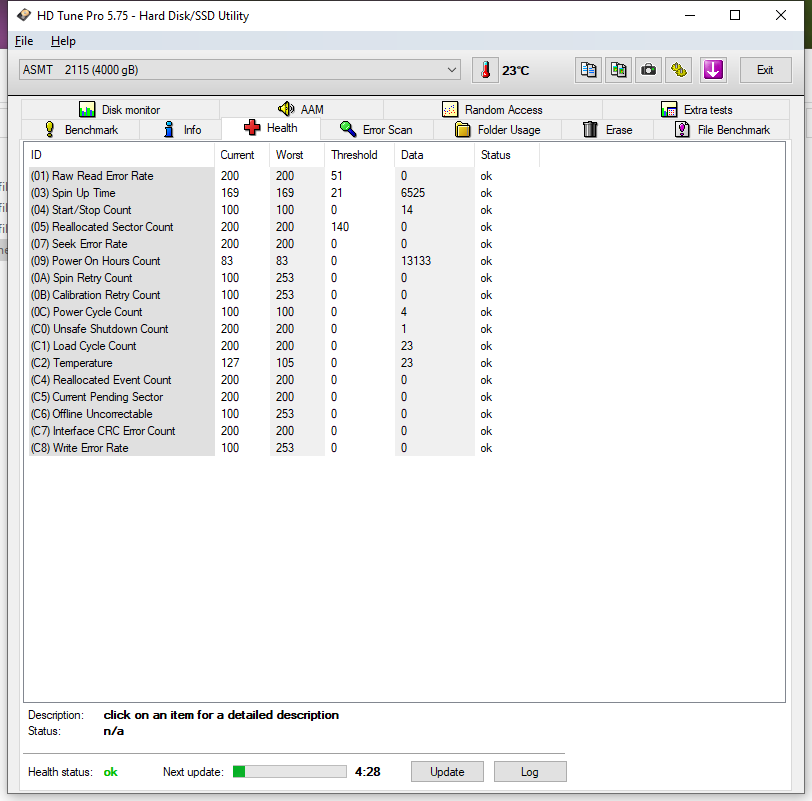
Task: Go to the Info tab
Action: click(x=181, y=129)
